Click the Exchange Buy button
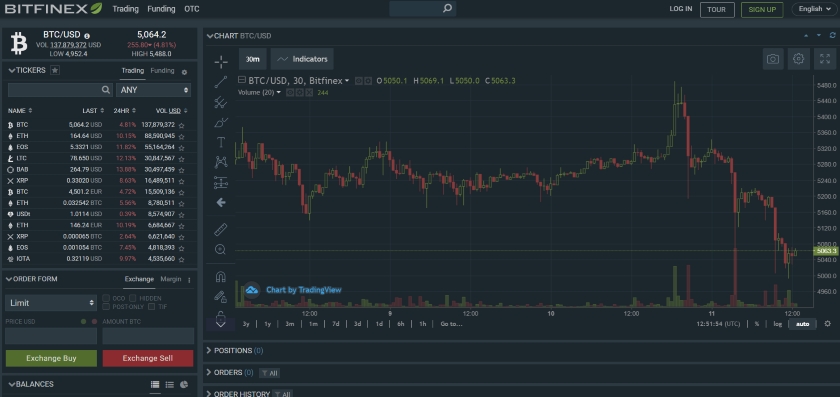840x397 pixels. pyautogui.click(x=51, y=358)
